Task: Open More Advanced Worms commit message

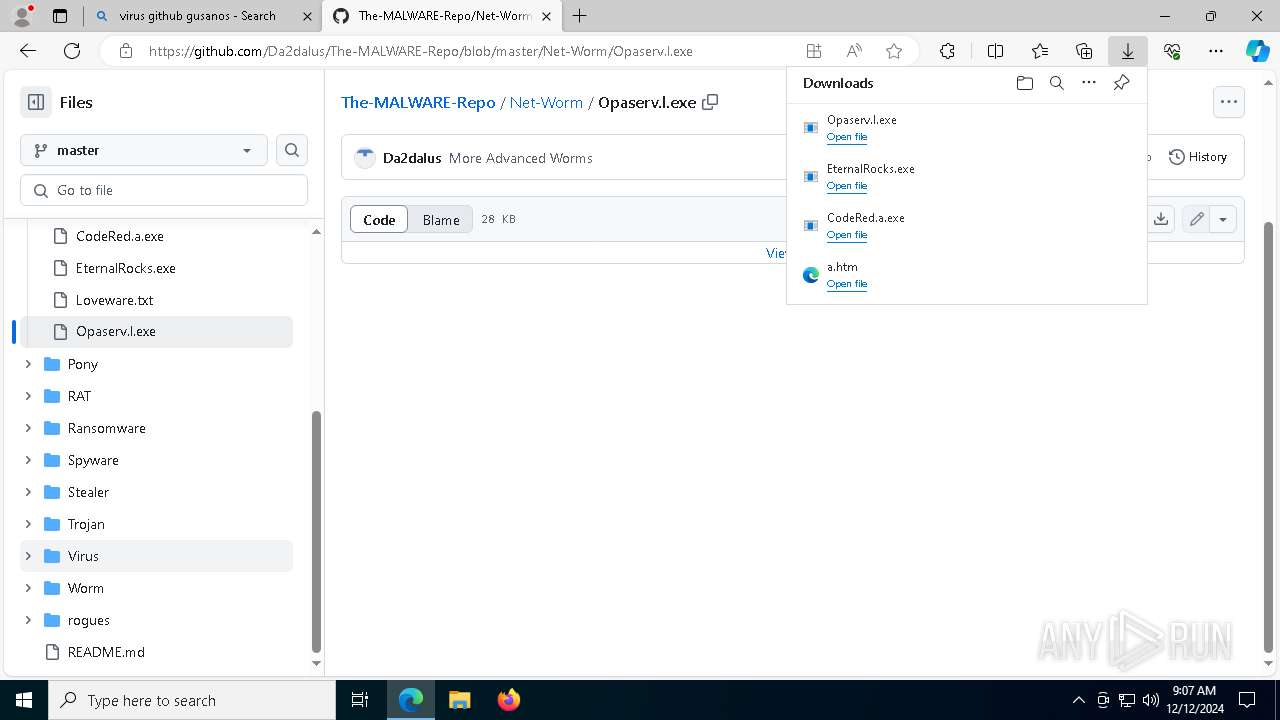Action: [520, 158]
